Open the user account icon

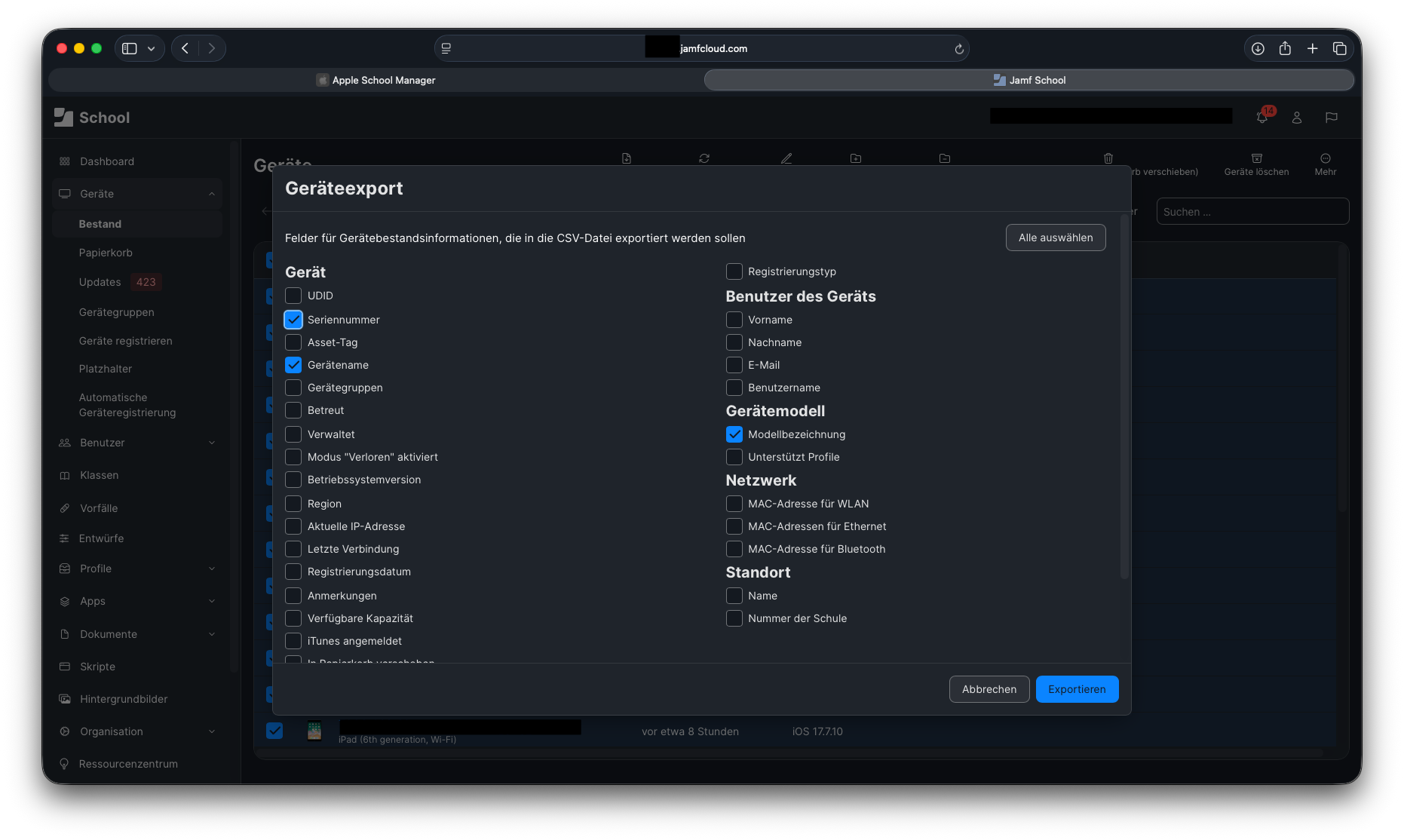pos(1297,118)
